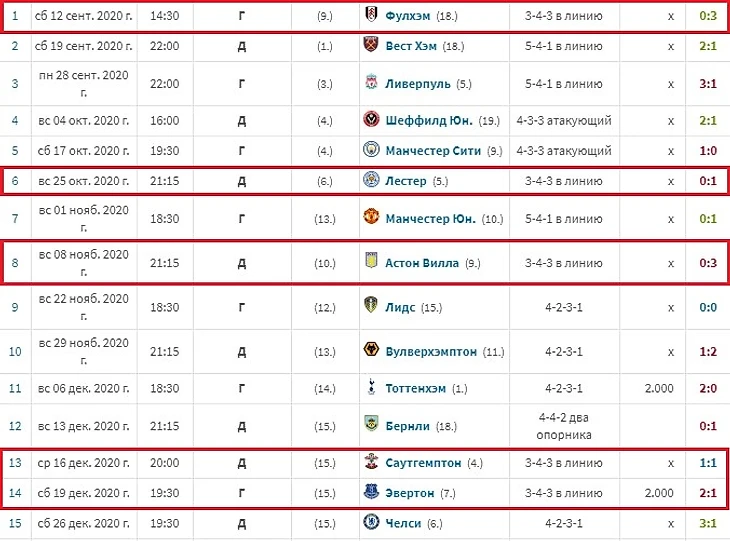This screenshot has width=730, height=541.
Task: Open the 0:3 score against Фулхэм
Action: tap(707, 16)
